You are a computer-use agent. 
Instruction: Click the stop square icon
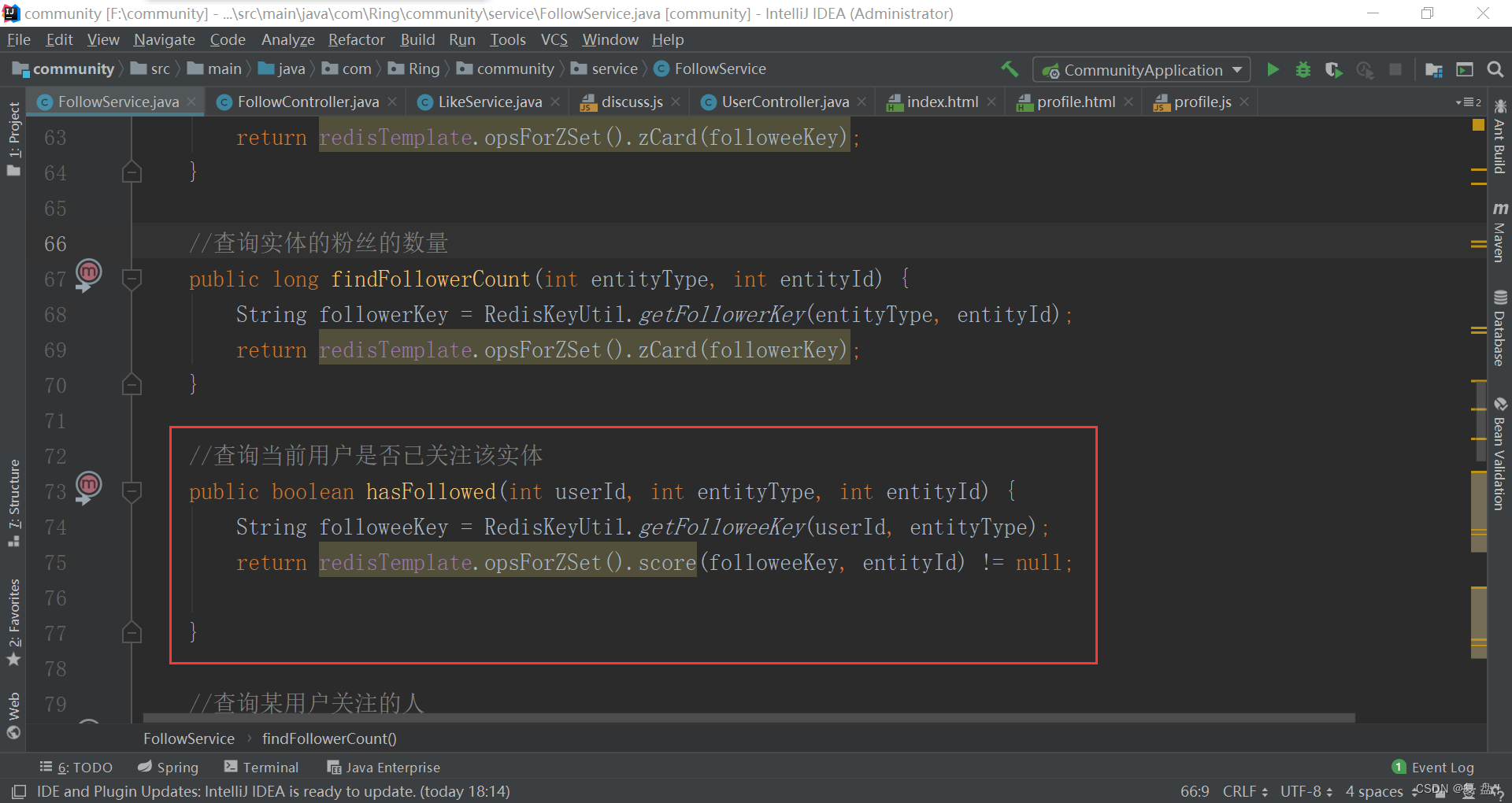1395,69
